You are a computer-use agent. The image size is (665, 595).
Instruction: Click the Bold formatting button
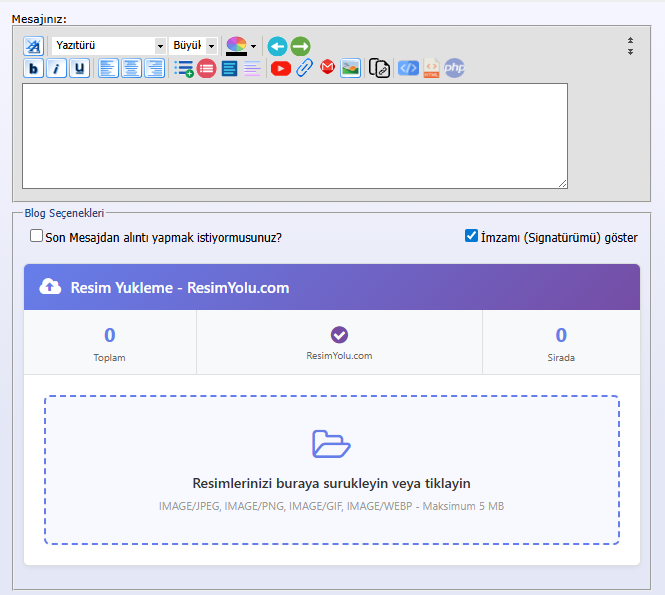click(33, 69)
